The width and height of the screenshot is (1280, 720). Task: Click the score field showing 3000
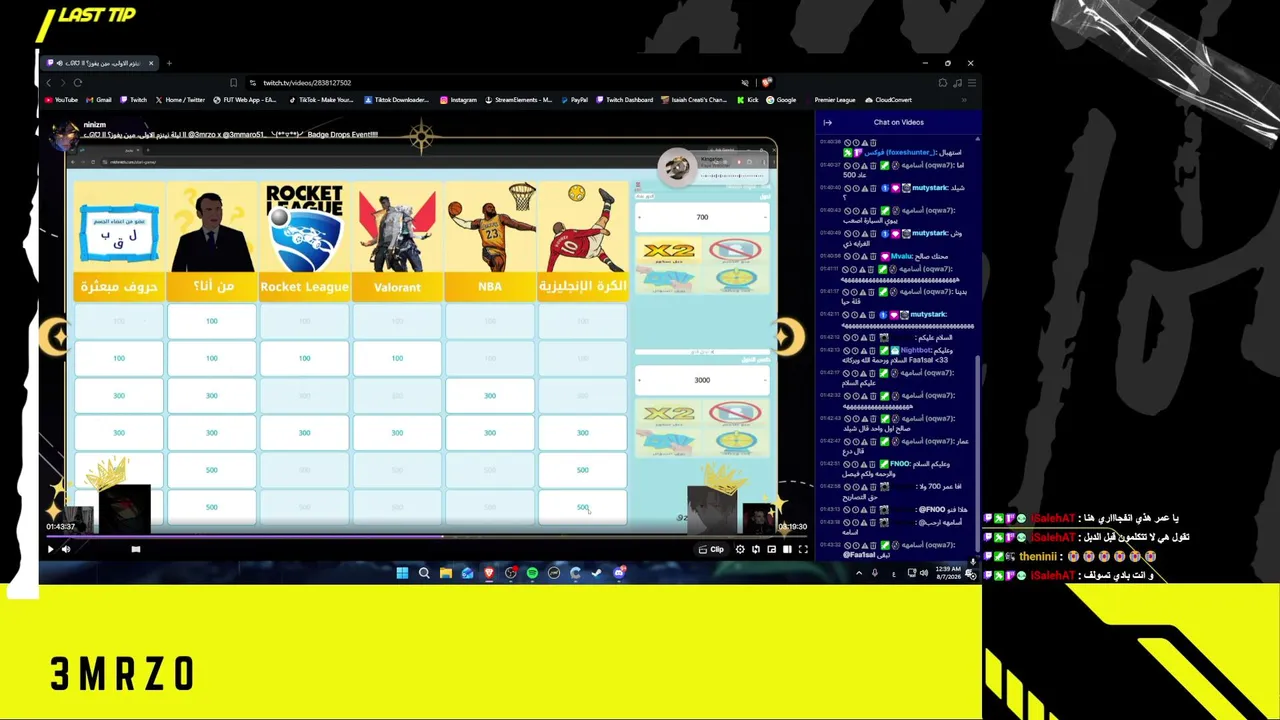(702, 380)
